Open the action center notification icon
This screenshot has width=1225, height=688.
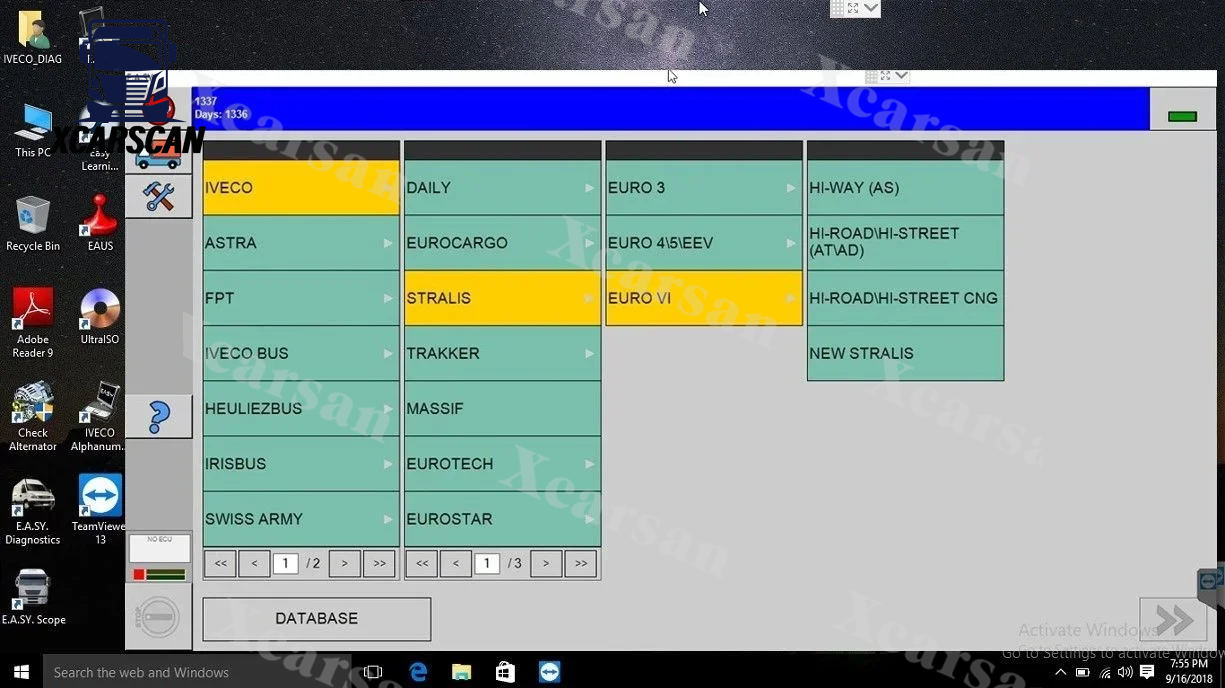tap(1147, 673)
